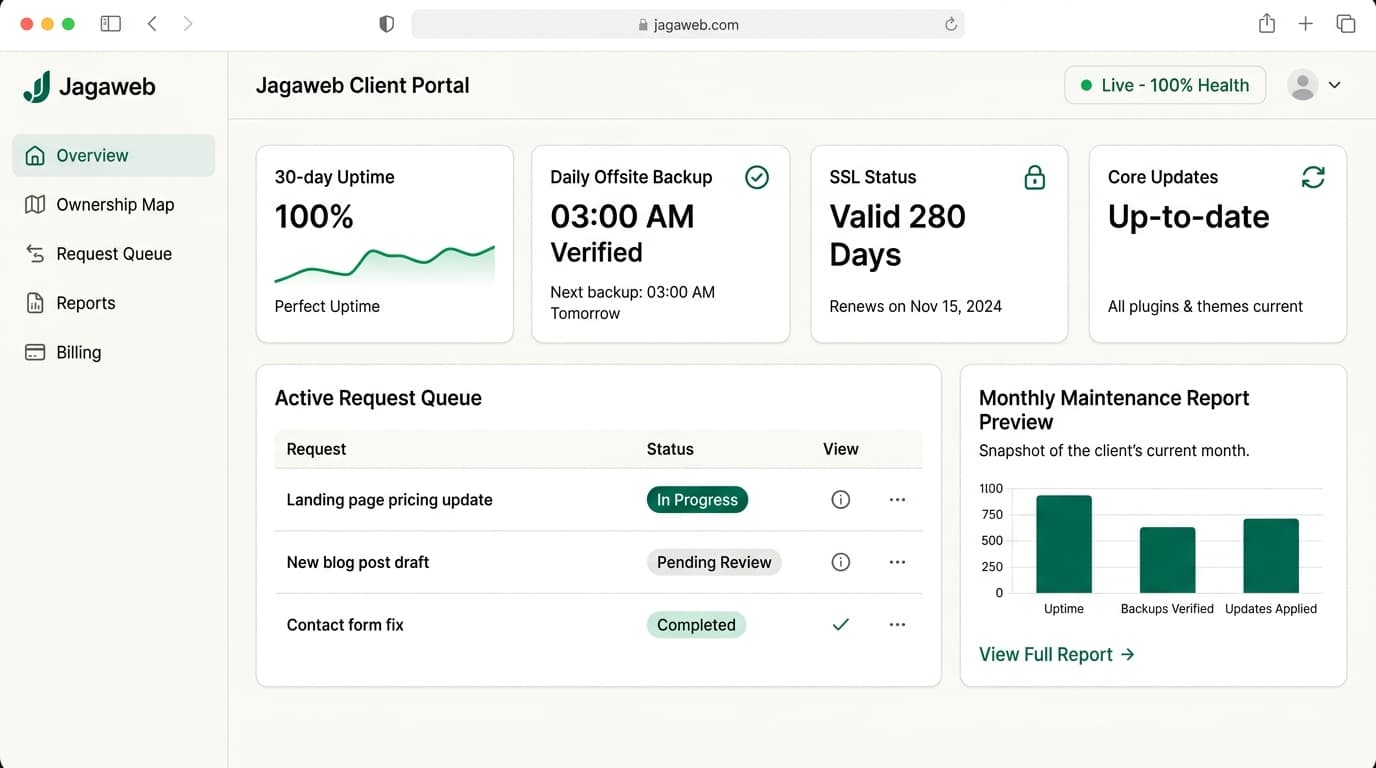Click the Request column header
This screenshot has height=768, width=1376.
(x=316, y=449)
